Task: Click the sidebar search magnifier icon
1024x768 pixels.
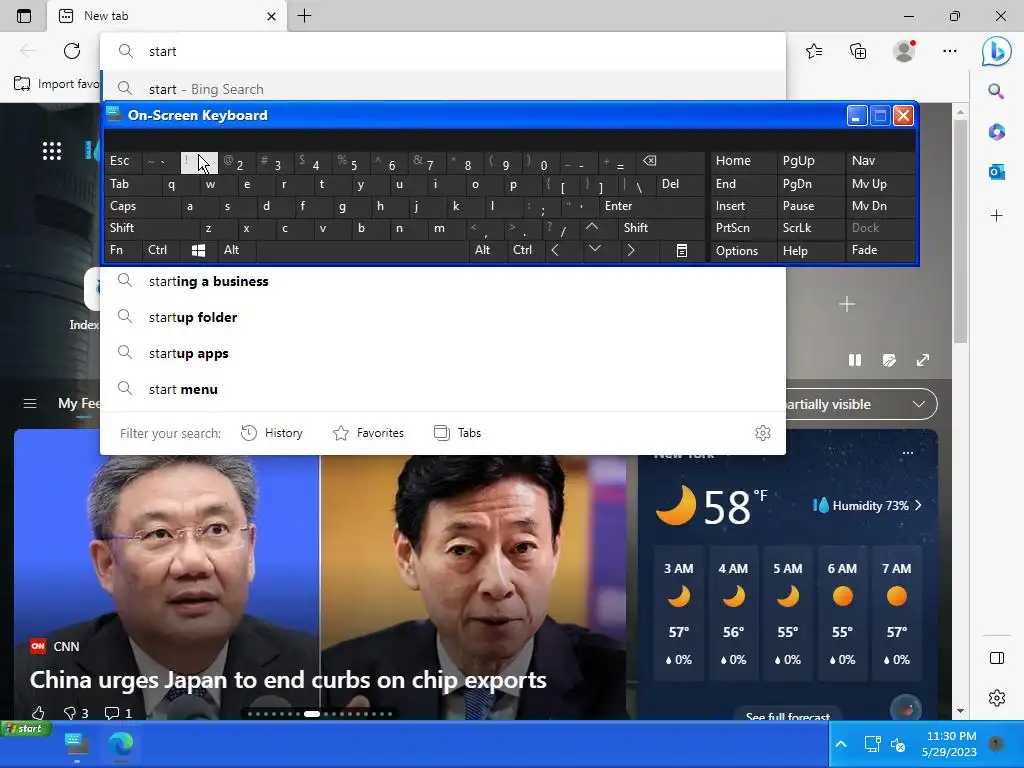Action: [996, 91]
